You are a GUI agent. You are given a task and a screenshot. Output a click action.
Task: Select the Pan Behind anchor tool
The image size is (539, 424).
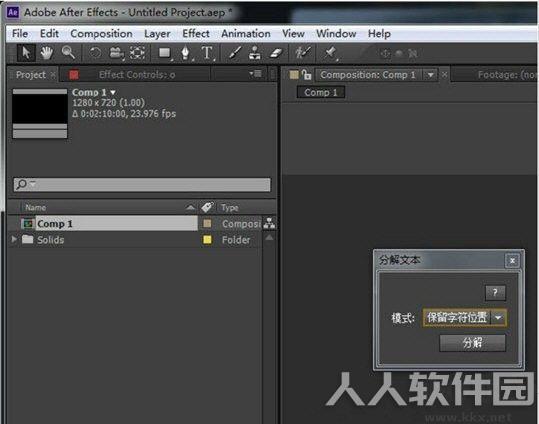tap(137, 53)
